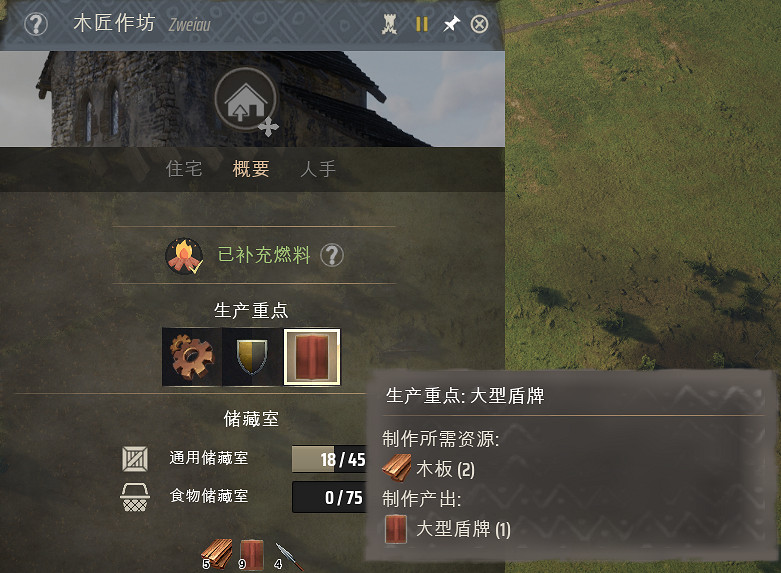Open the 人手 tab
781x573 pixels.
pyautogui.click(x=318, y=169)
